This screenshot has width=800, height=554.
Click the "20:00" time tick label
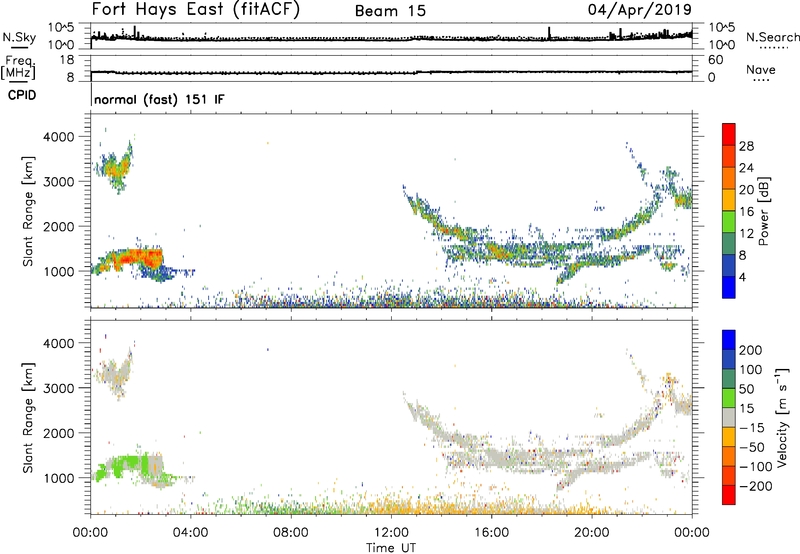(592, 533)
